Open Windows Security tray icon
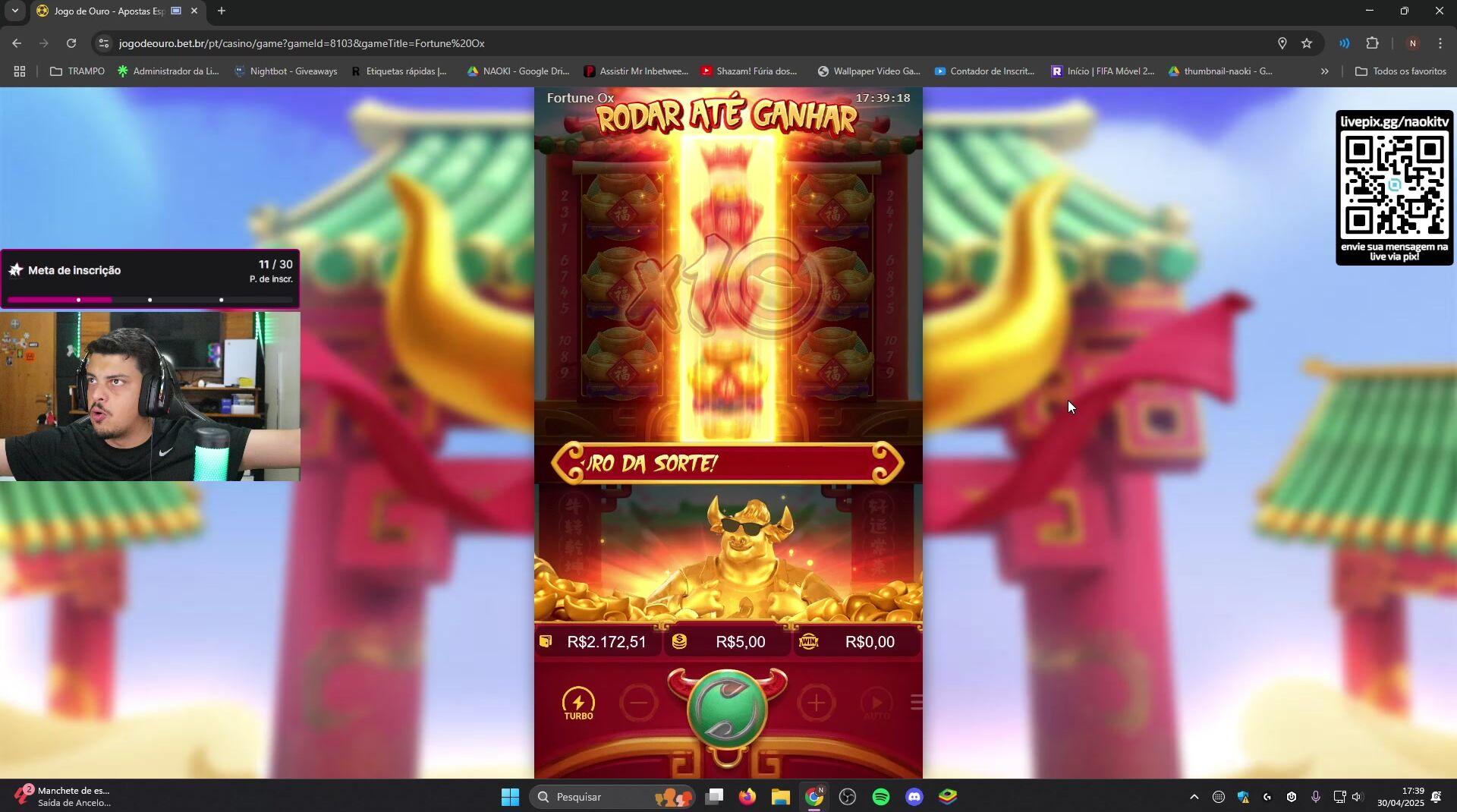 [1243, 797]
